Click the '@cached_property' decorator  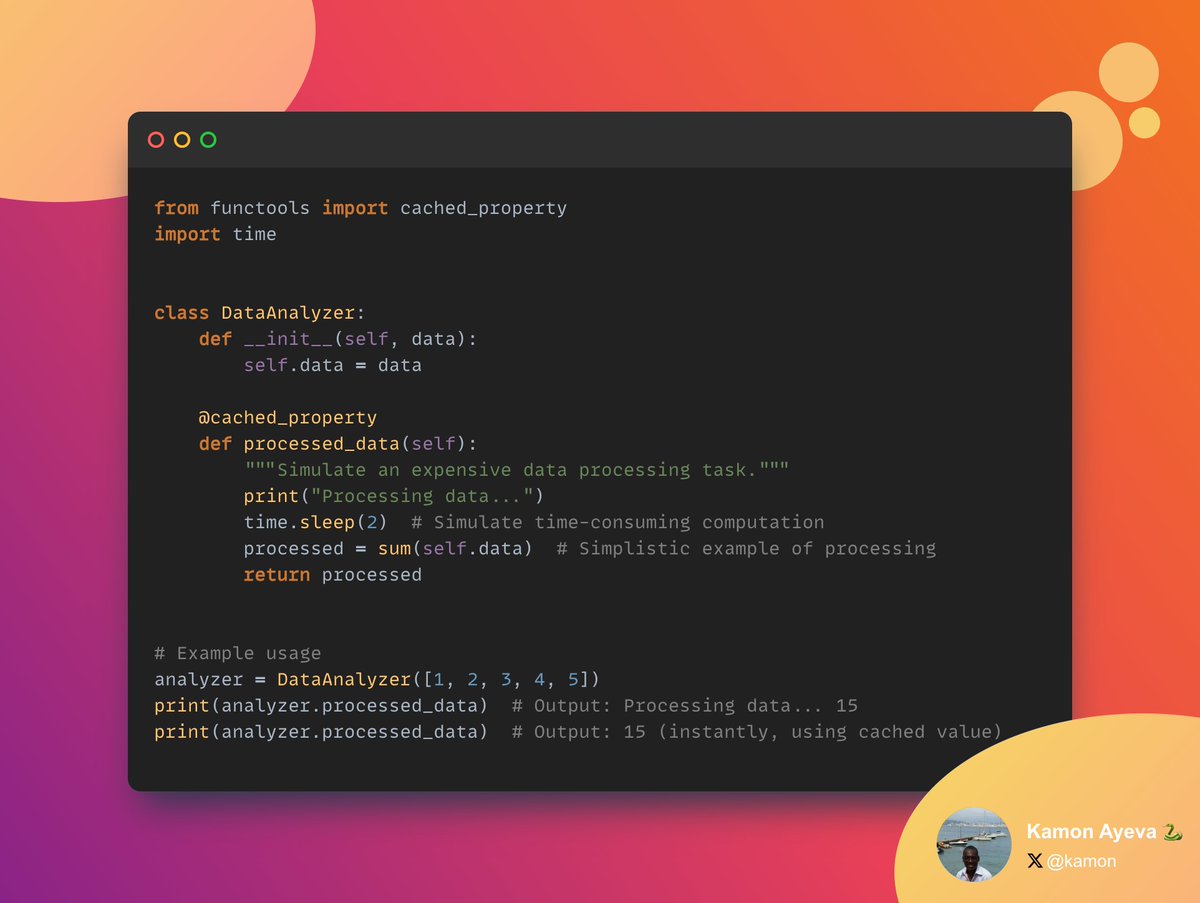tap(288, 417)
